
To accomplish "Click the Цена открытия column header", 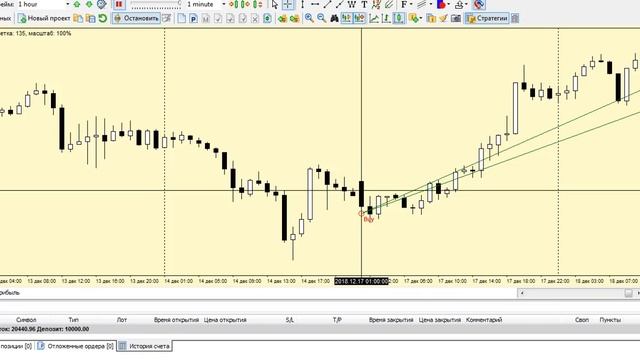I will [225, 320].
